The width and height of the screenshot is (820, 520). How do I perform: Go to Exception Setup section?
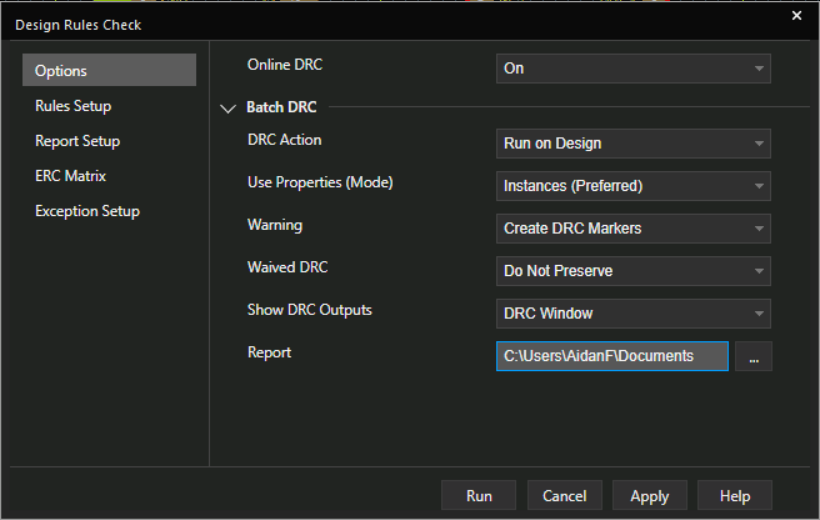click(x=87, y=211)
